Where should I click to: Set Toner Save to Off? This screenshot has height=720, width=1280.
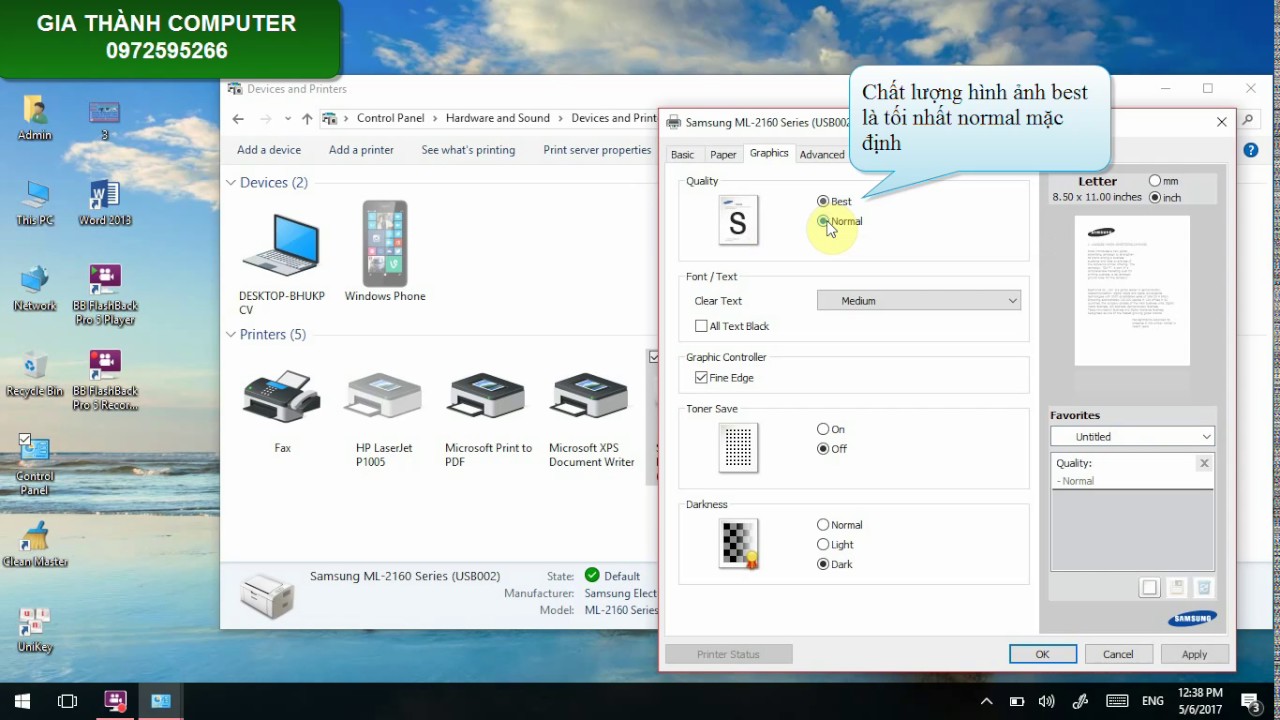[832, 449]
